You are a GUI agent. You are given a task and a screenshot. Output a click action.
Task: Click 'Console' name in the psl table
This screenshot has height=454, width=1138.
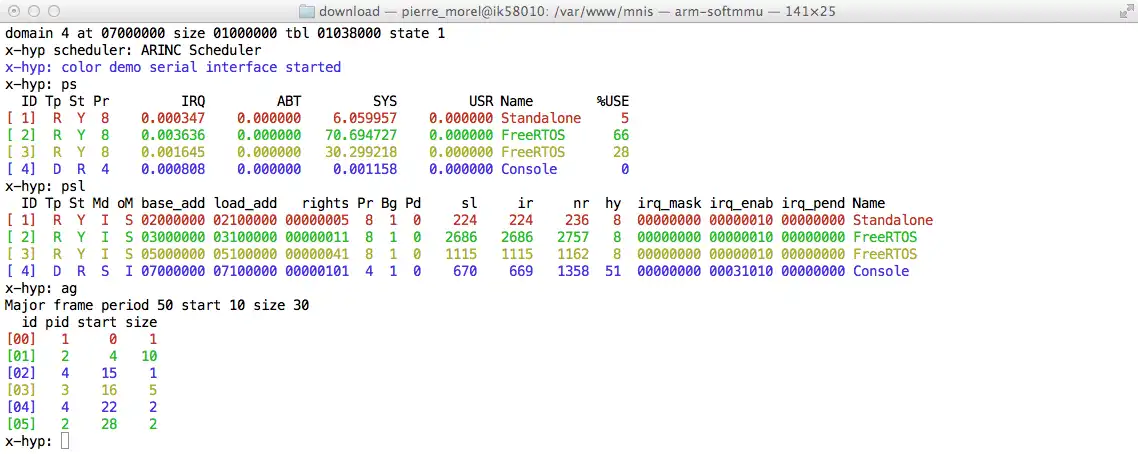tap(881, 271)
